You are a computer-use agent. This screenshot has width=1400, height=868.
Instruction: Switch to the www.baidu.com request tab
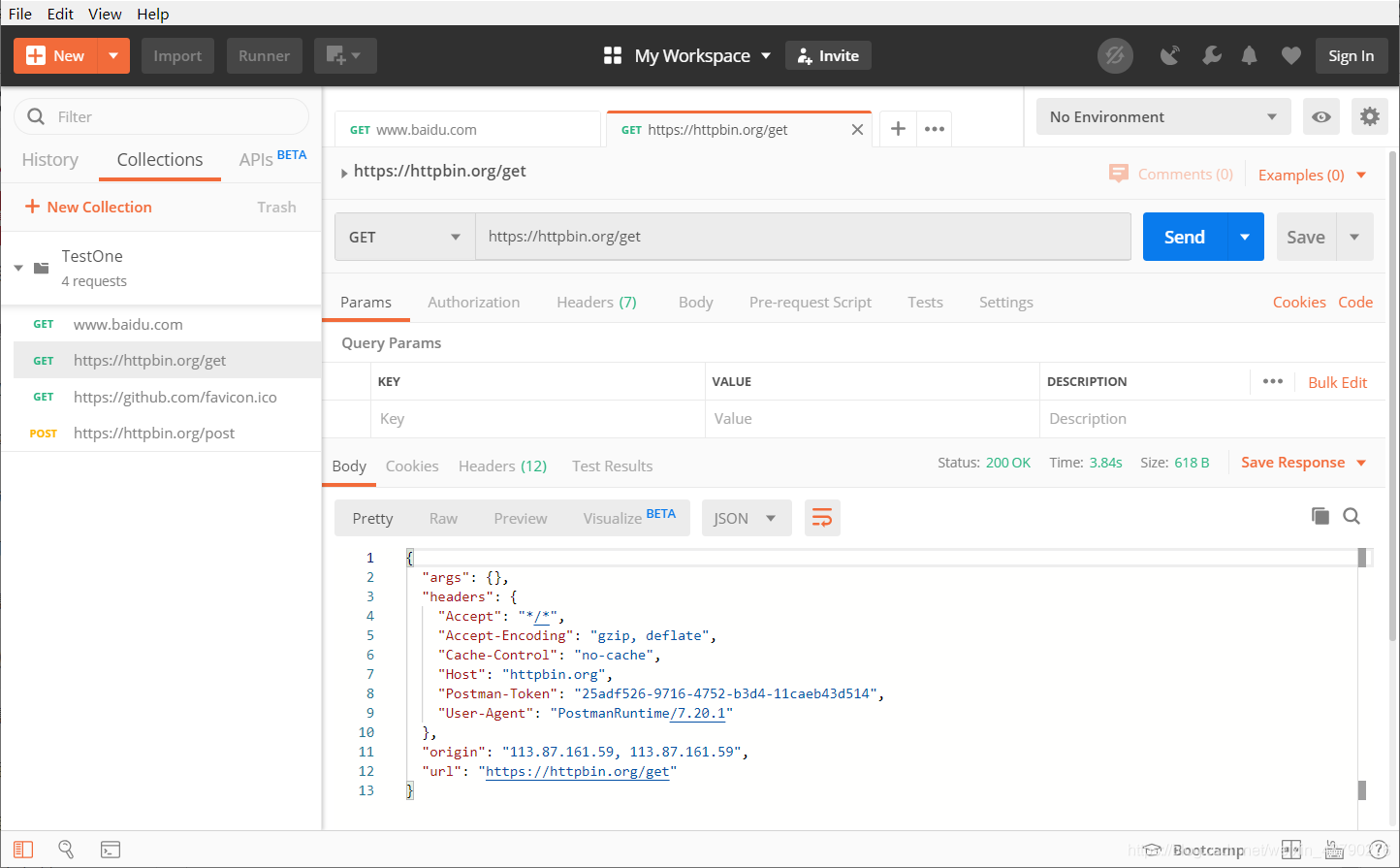(467, 130)
